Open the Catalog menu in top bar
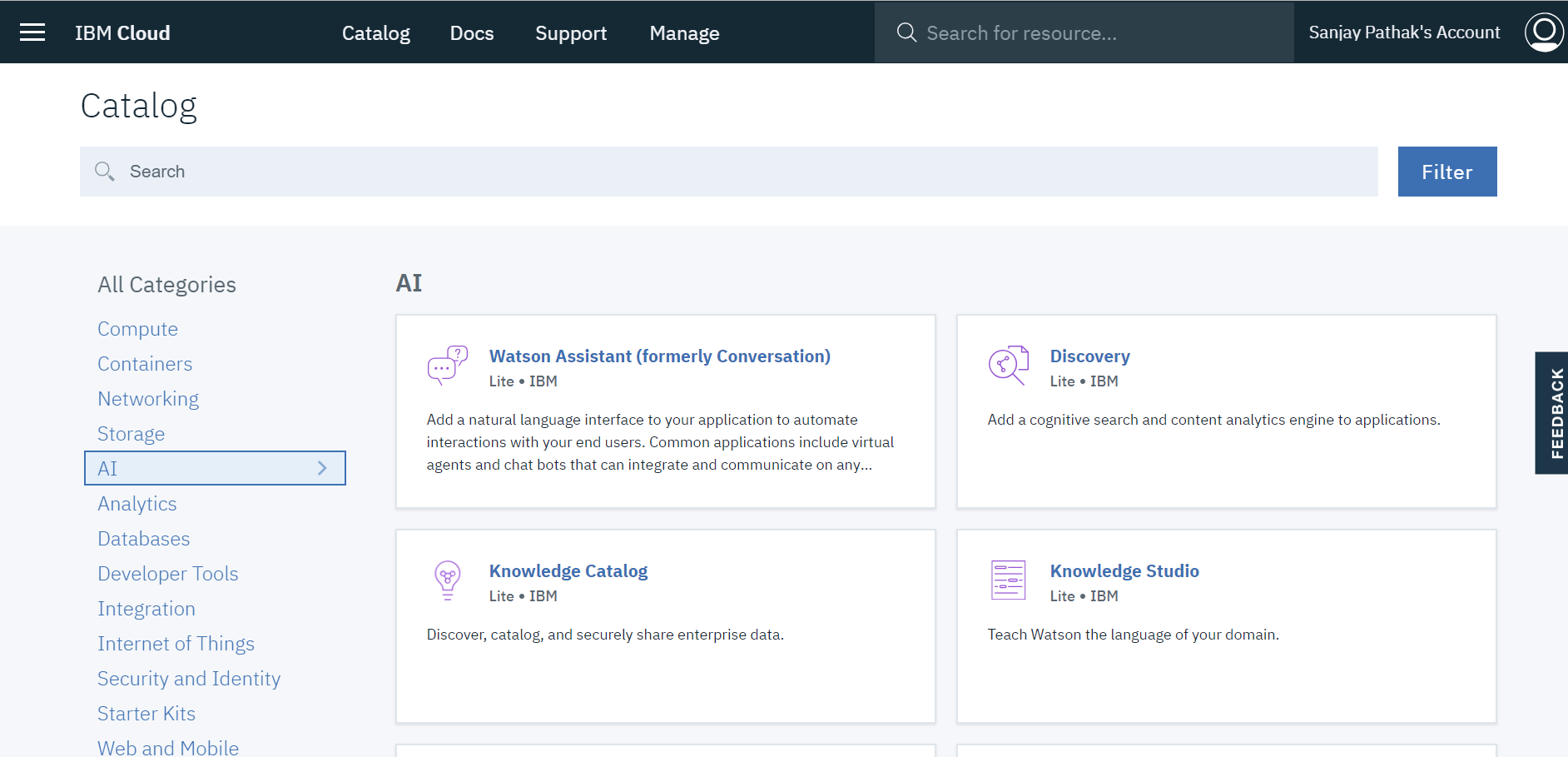The height and width of the screenshot is (757, 1568). (x=376, y=33)
